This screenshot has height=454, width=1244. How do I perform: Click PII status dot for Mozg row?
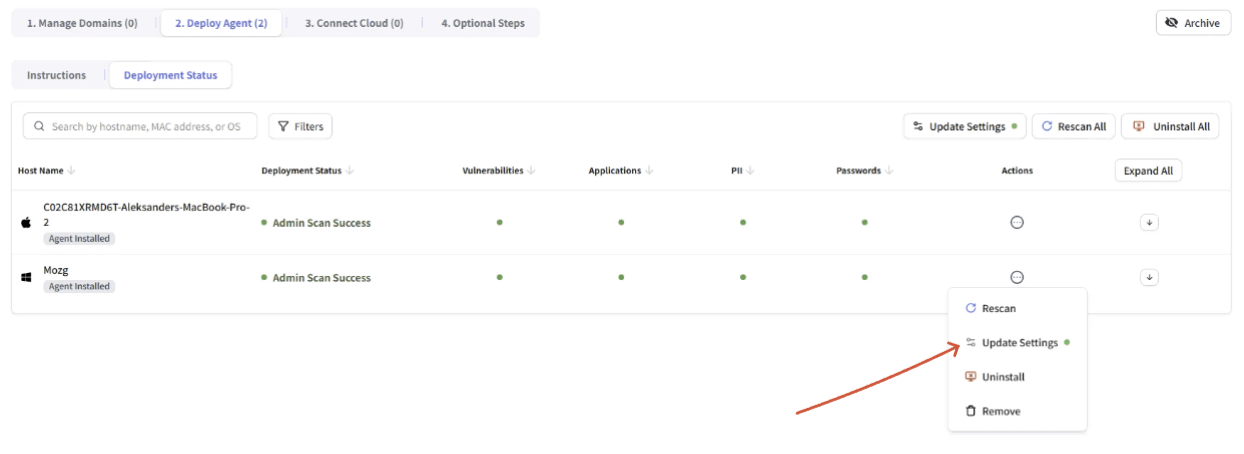pyautogui.click(x=743, y=277)
